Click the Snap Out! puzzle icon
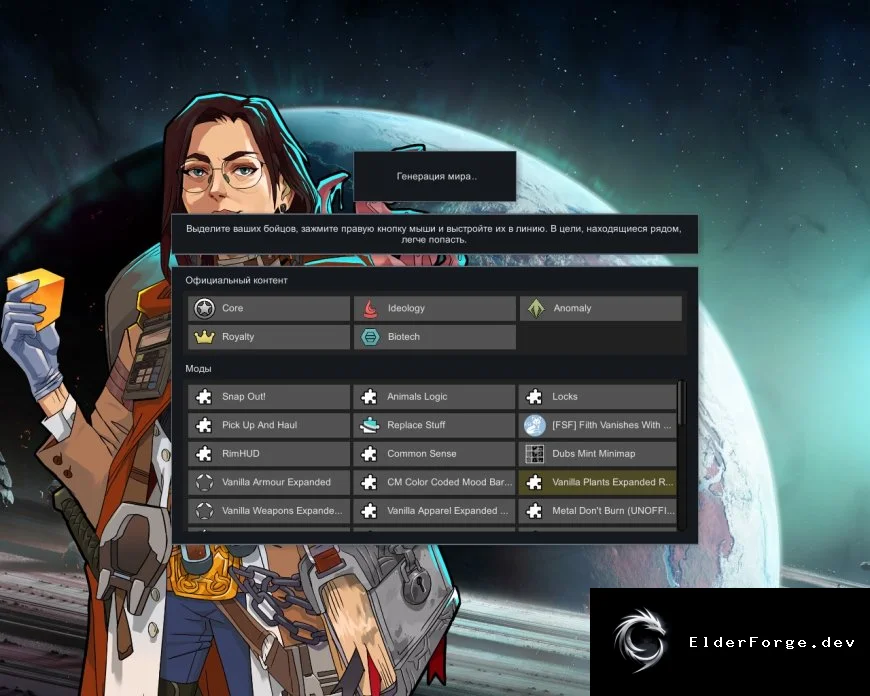 (x=204, y=397)
